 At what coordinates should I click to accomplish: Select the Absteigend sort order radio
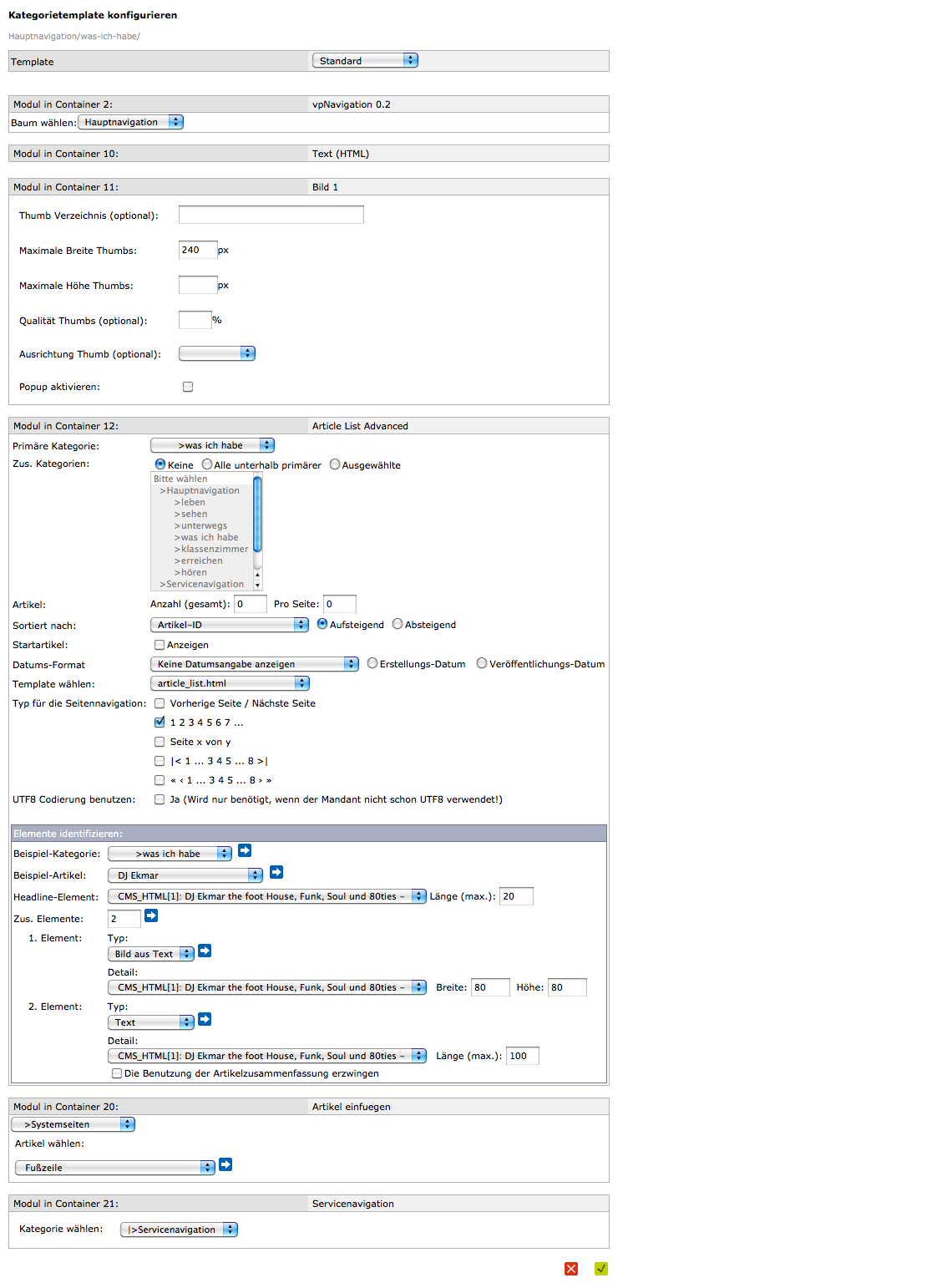[398, 624]
